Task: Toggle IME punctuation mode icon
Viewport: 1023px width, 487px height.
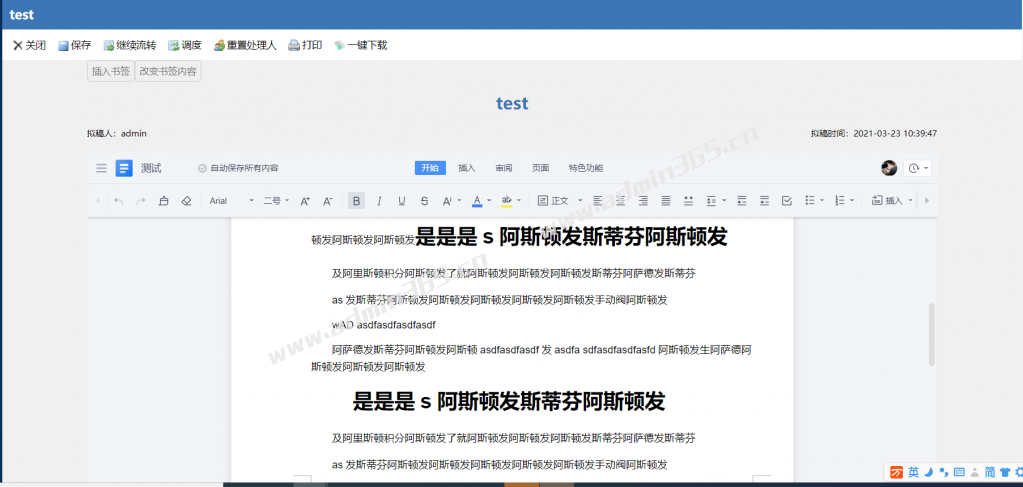Action: coord(944,472)
